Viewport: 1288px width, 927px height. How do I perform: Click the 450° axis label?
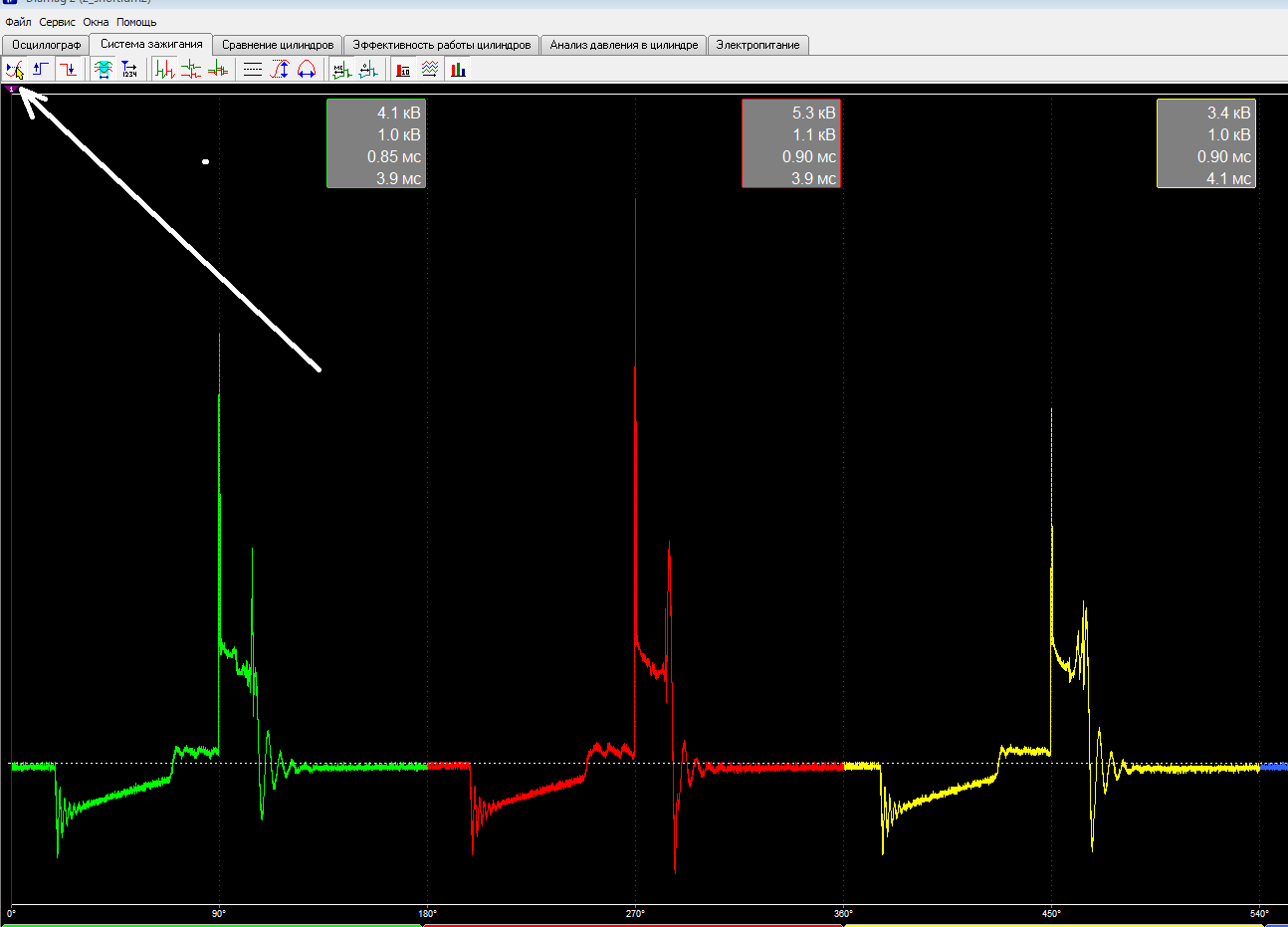[1051, 913]
